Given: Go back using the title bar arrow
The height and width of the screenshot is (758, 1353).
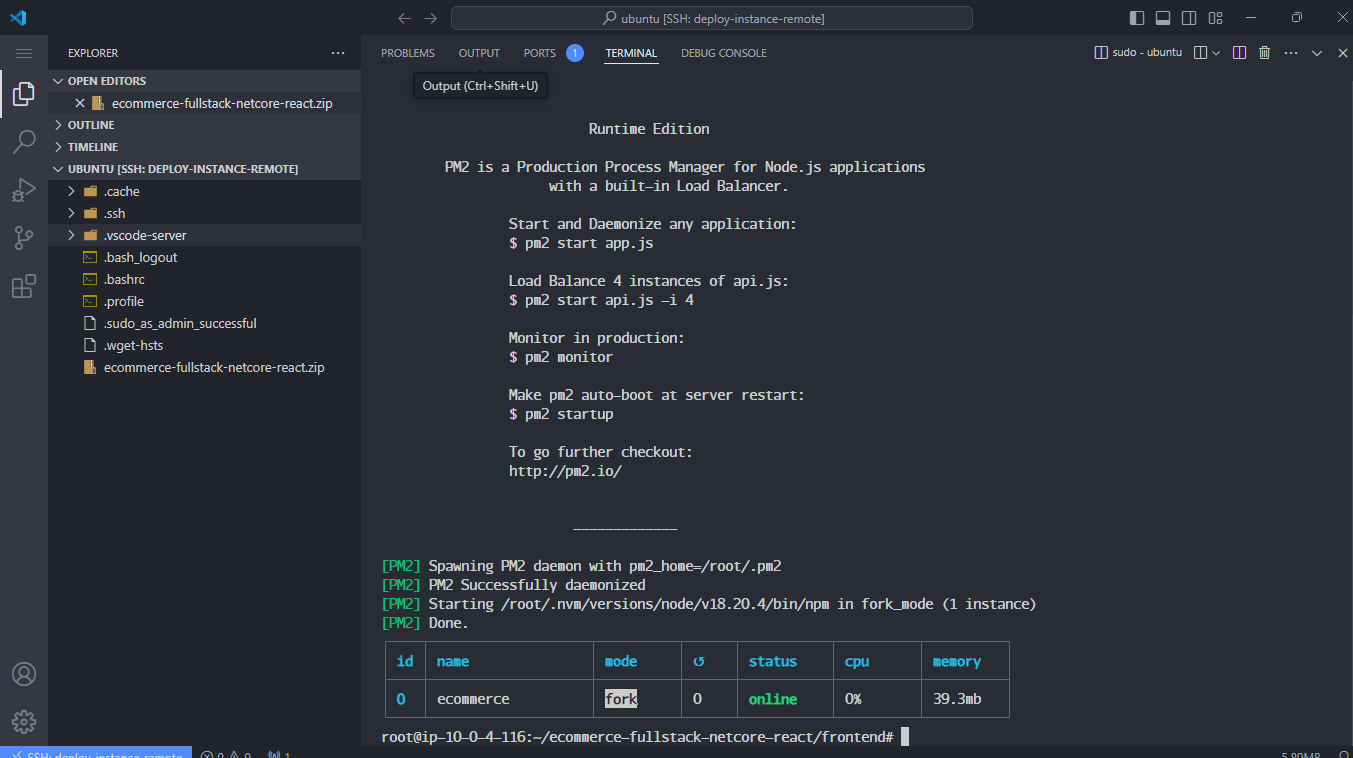Looking at the screenshot, I should (404, 18).
